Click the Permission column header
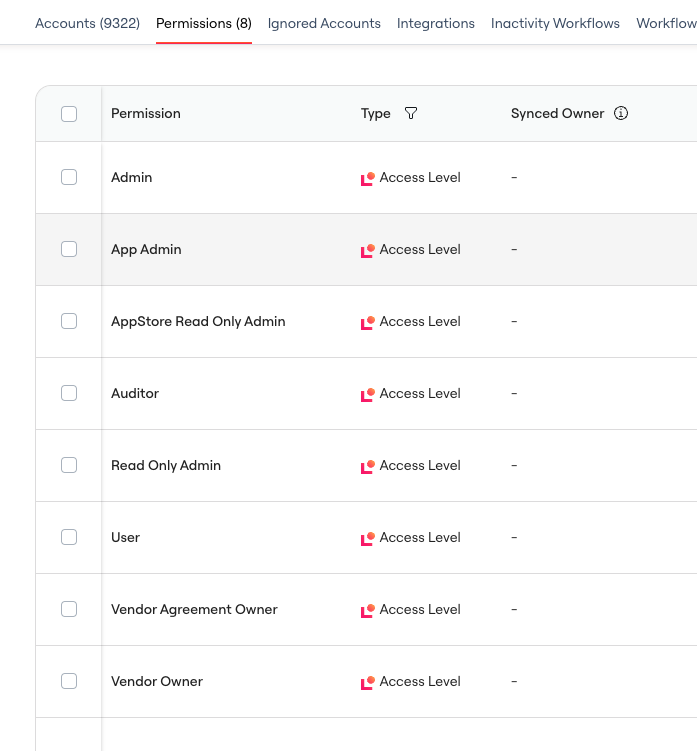The image size is (697, 751). pos(146,114)
